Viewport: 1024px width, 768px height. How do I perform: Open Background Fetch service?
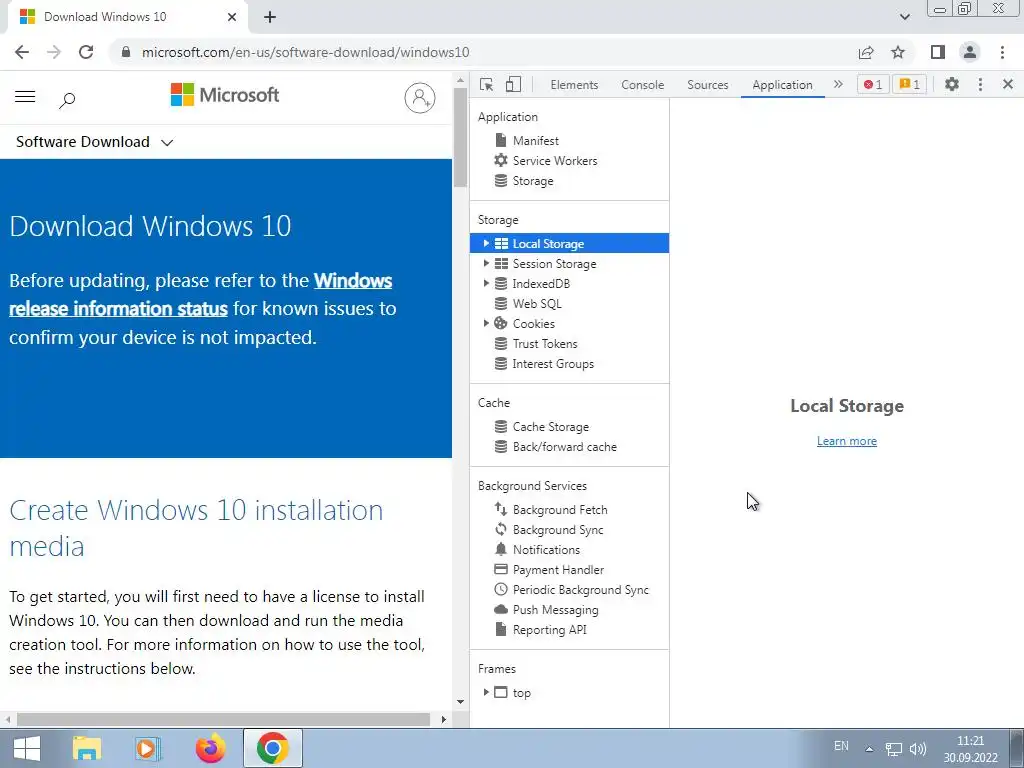[x=560, y=509]
